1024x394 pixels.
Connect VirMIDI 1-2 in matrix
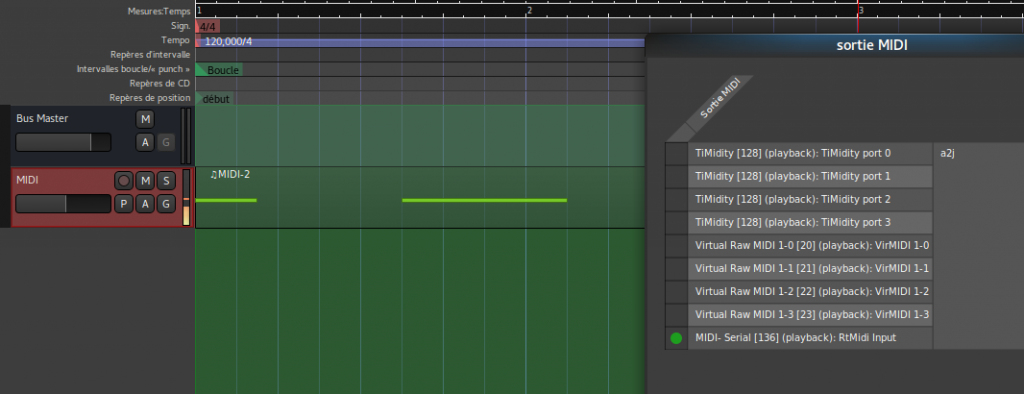coord(677,292)
